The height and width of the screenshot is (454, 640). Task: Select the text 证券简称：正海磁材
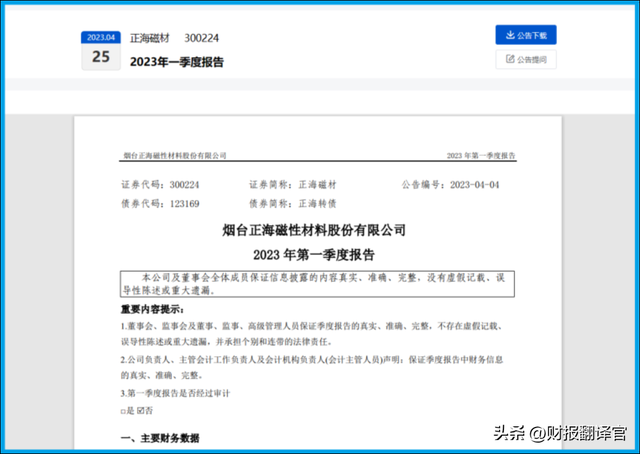[x=293, y=185]
